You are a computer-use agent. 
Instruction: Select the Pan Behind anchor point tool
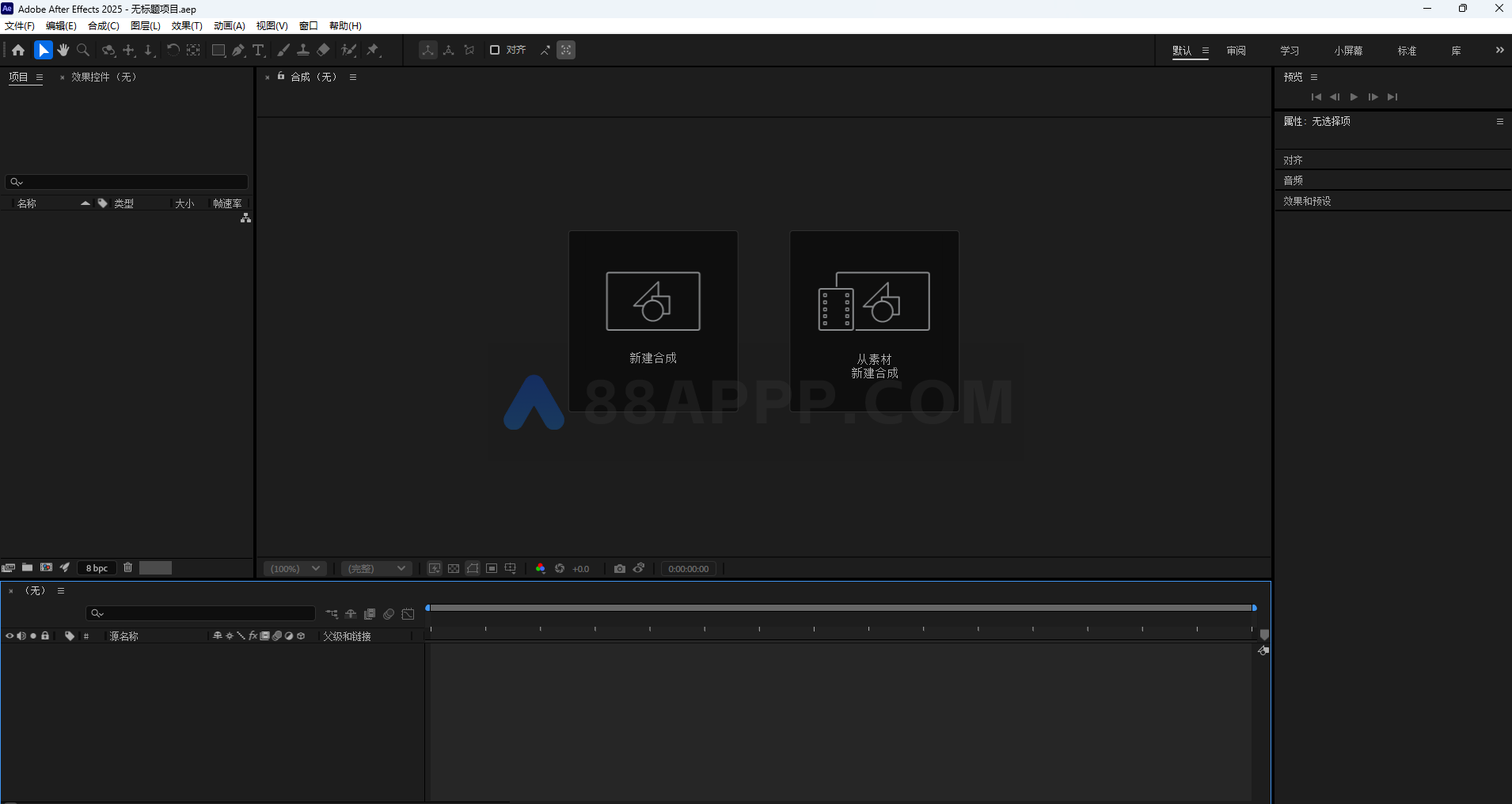193,50
